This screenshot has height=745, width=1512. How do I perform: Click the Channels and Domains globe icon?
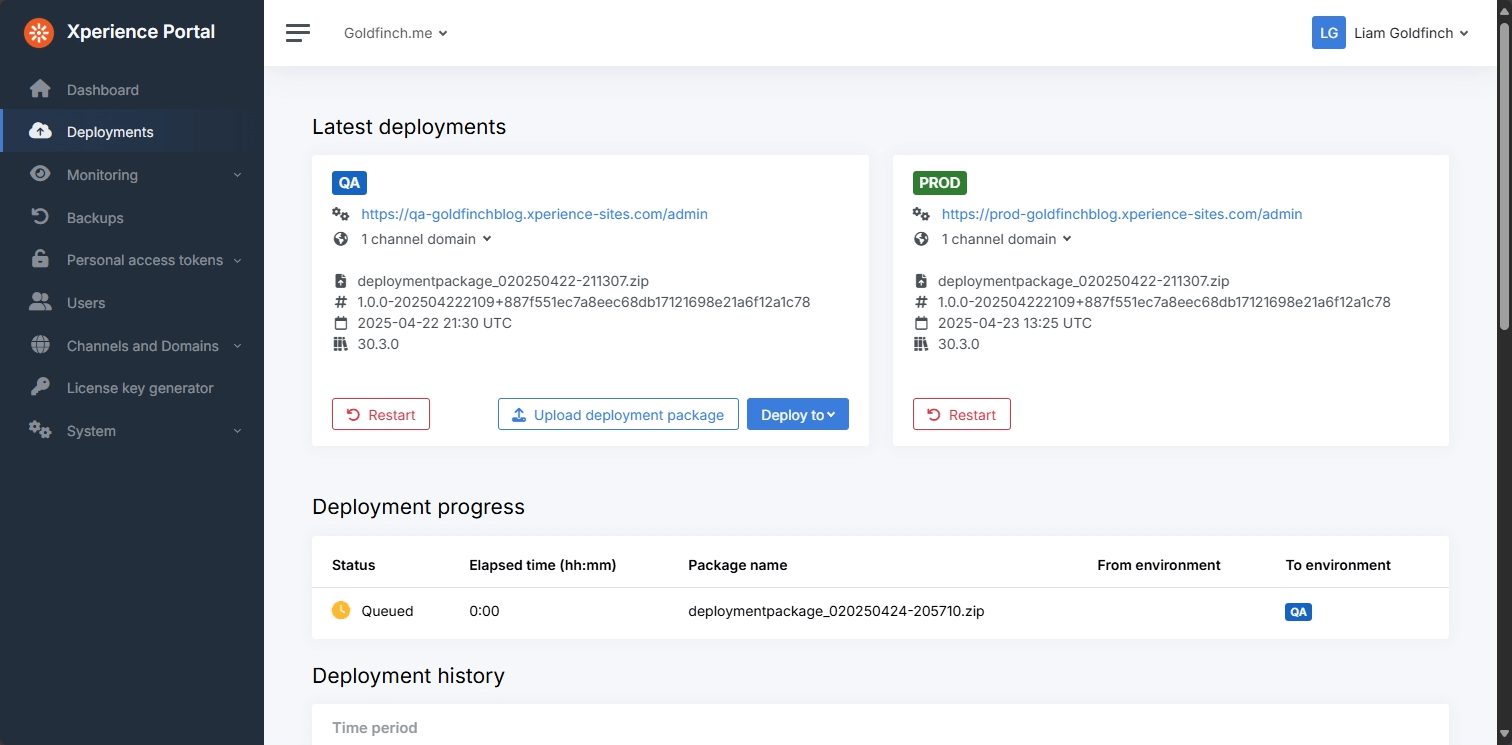40,345
